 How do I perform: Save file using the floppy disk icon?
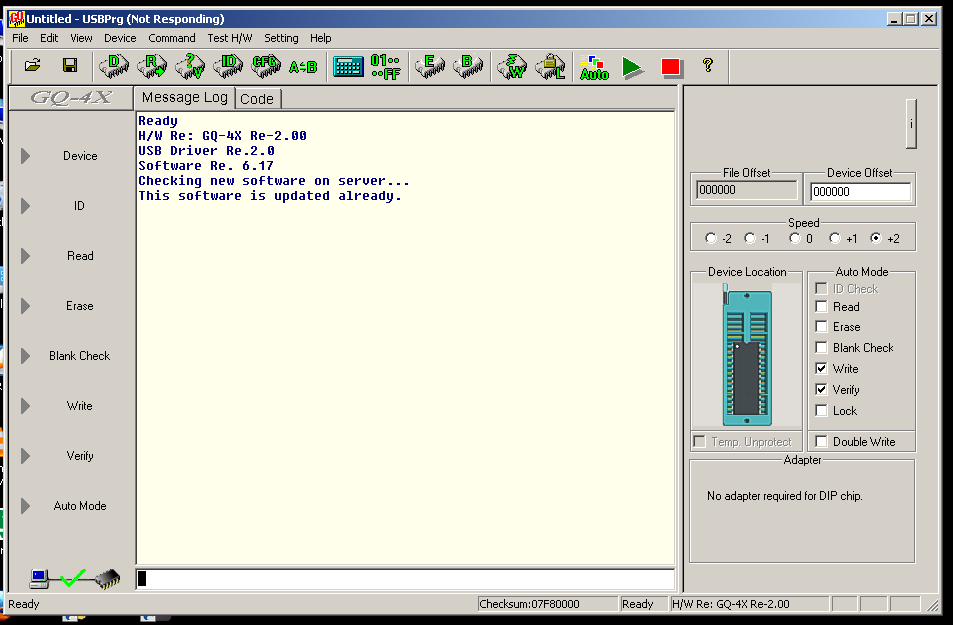70,65
